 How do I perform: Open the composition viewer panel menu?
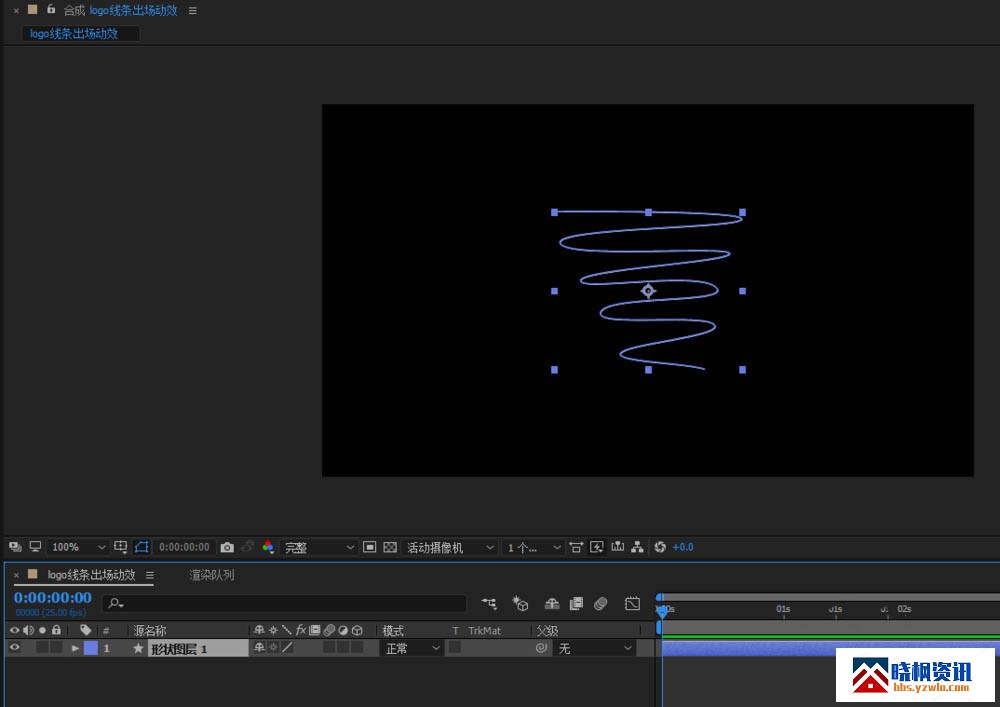pos(193,11)
